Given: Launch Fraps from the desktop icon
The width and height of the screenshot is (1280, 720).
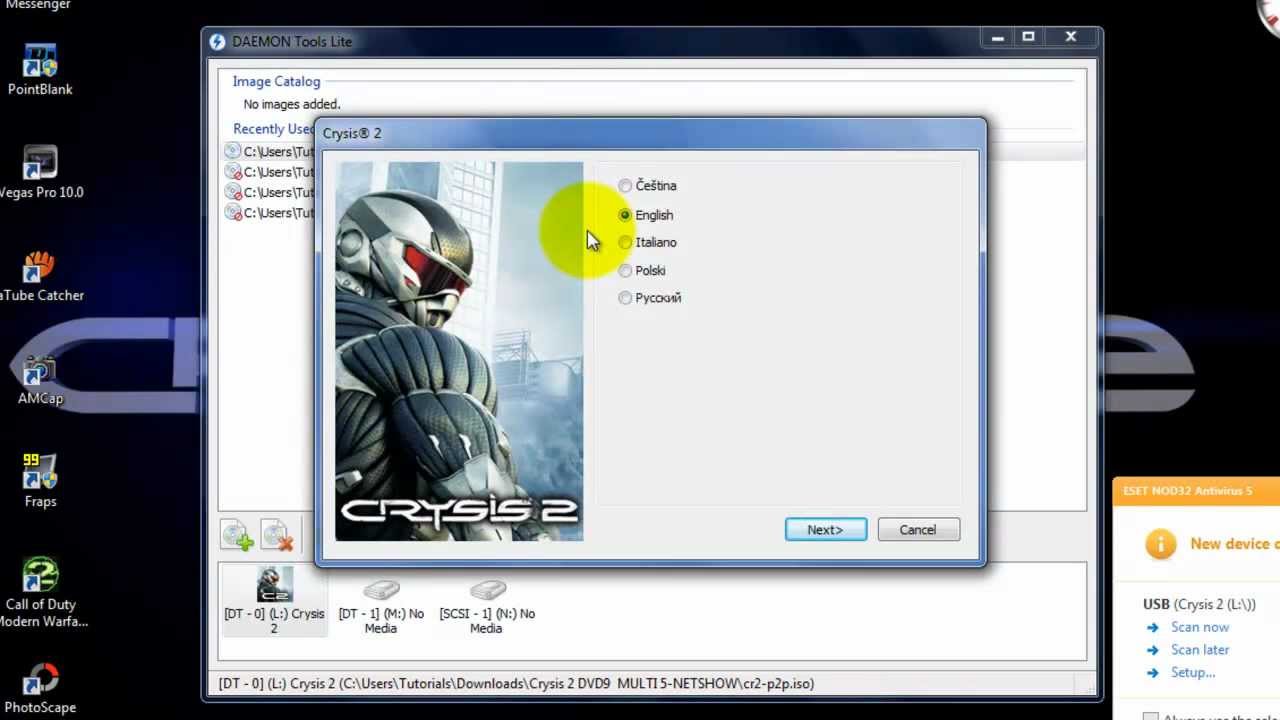Looking at the screenshot, I should (40, 482).
